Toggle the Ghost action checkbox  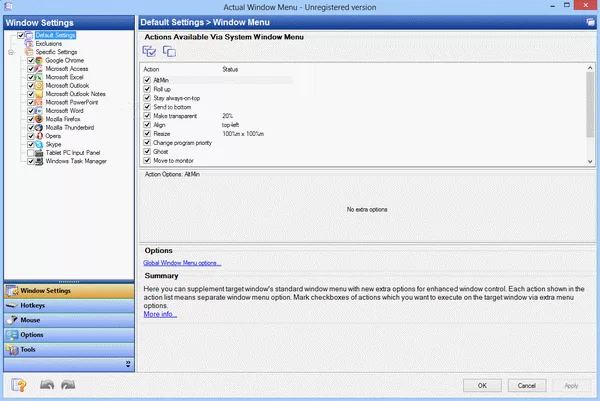tap(147, 151)
